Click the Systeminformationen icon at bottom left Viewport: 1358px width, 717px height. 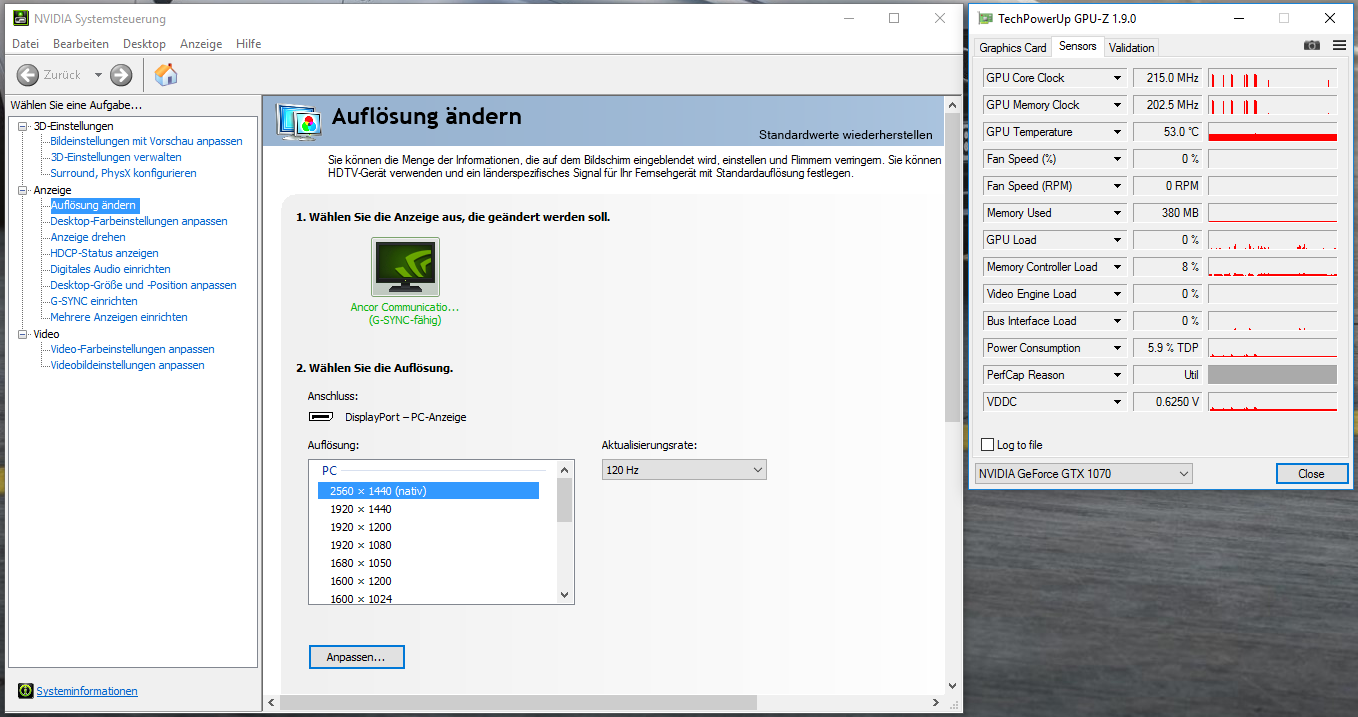click(x=26, y=691)
